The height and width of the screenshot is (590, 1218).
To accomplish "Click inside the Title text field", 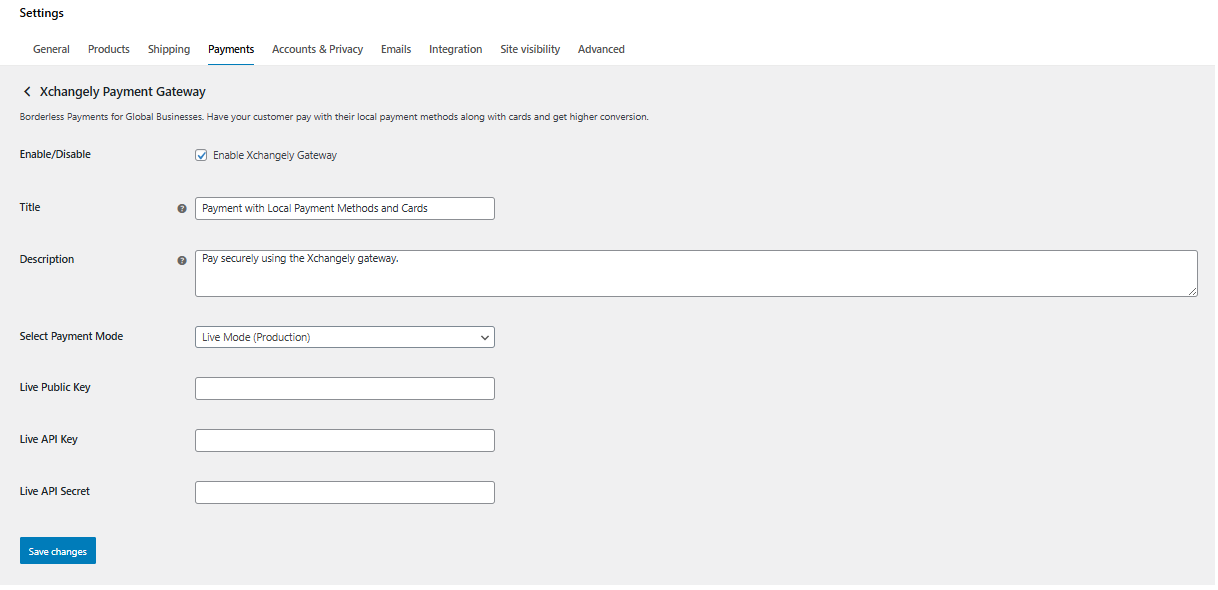I will pyautogui.click(x=344, y=208).
